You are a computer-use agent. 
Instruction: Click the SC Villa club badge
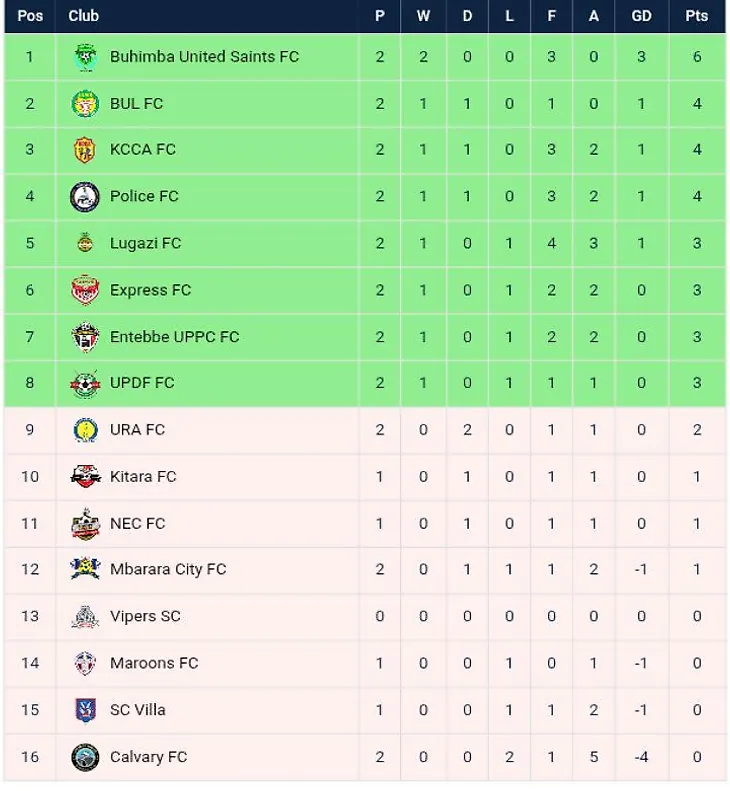(85, 710)
